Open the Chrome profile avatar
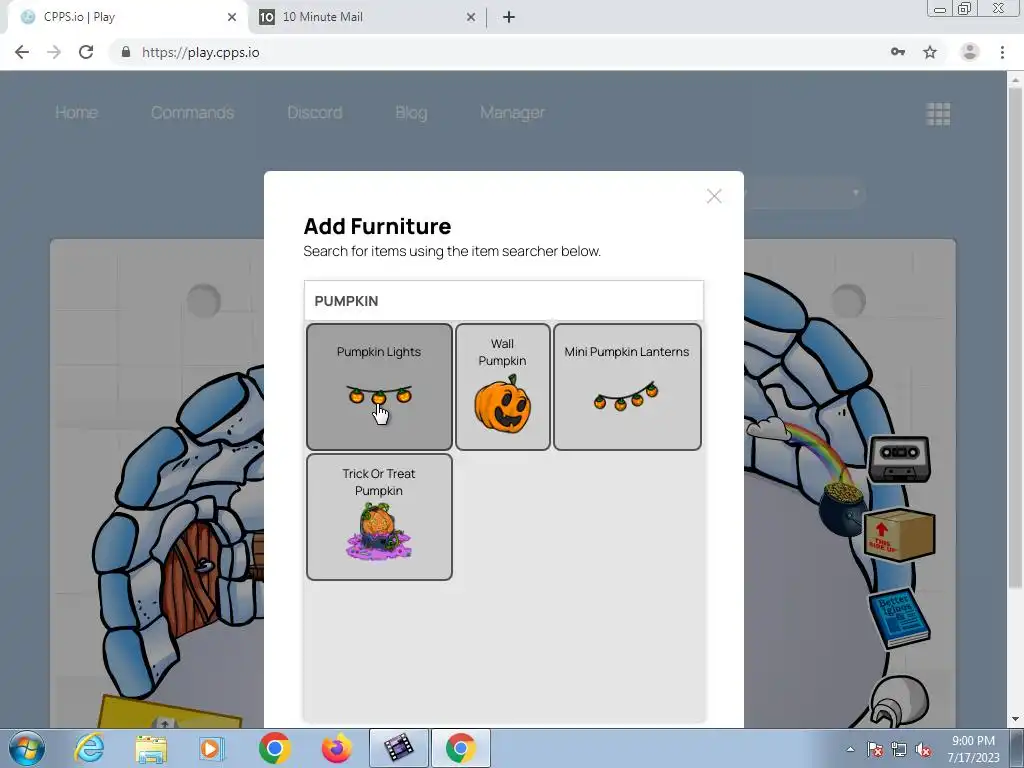The height and width of the screenshot is (768, 1024). coord(970,52)
